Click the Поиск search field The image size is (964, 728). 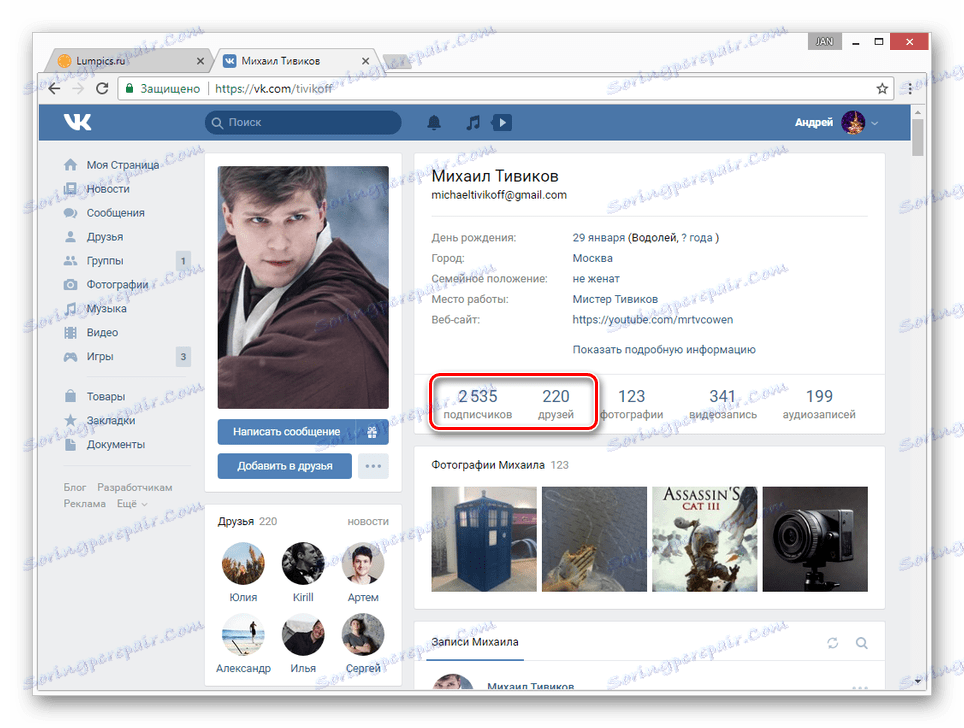tap(303, 122)
